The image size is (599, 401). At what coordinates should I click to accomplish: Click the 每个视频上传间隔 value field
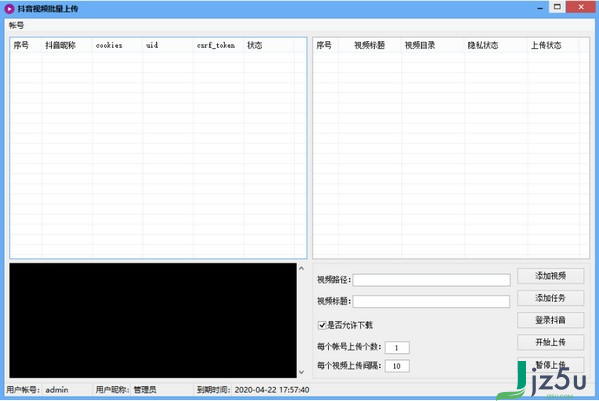pyautogui.click(x=397, y=366)
